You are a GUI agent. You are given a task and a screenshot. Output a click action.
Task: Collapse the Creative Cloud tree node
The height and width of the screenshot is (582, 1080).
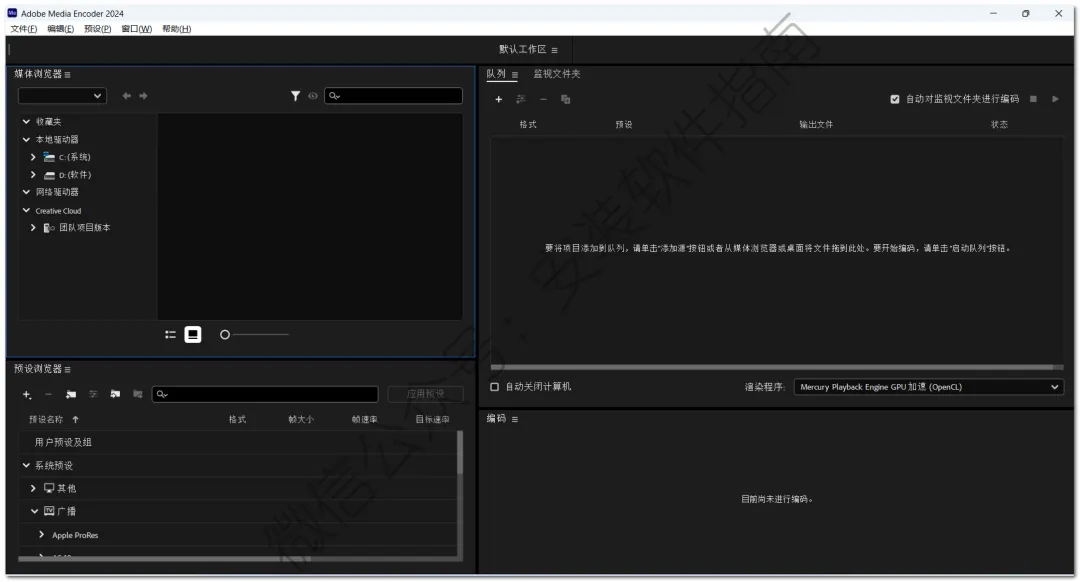point(26,210)
